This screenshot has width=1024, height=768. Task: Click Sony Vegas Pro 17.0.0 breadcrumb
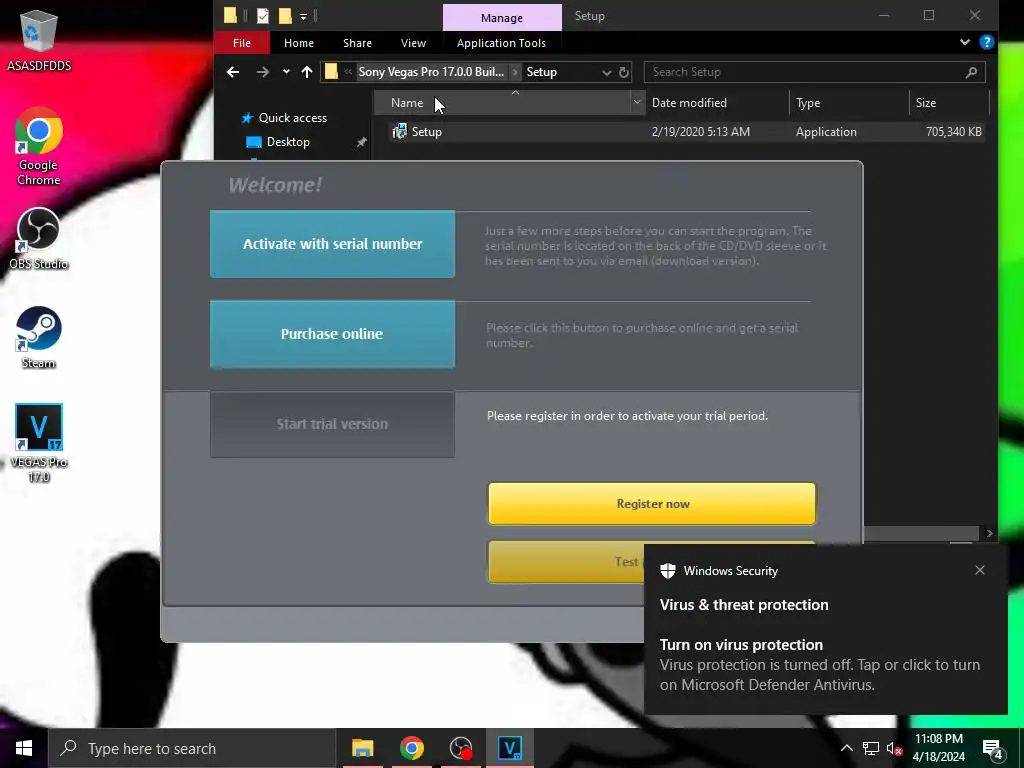pyautogui.click(x=431, y=72)
